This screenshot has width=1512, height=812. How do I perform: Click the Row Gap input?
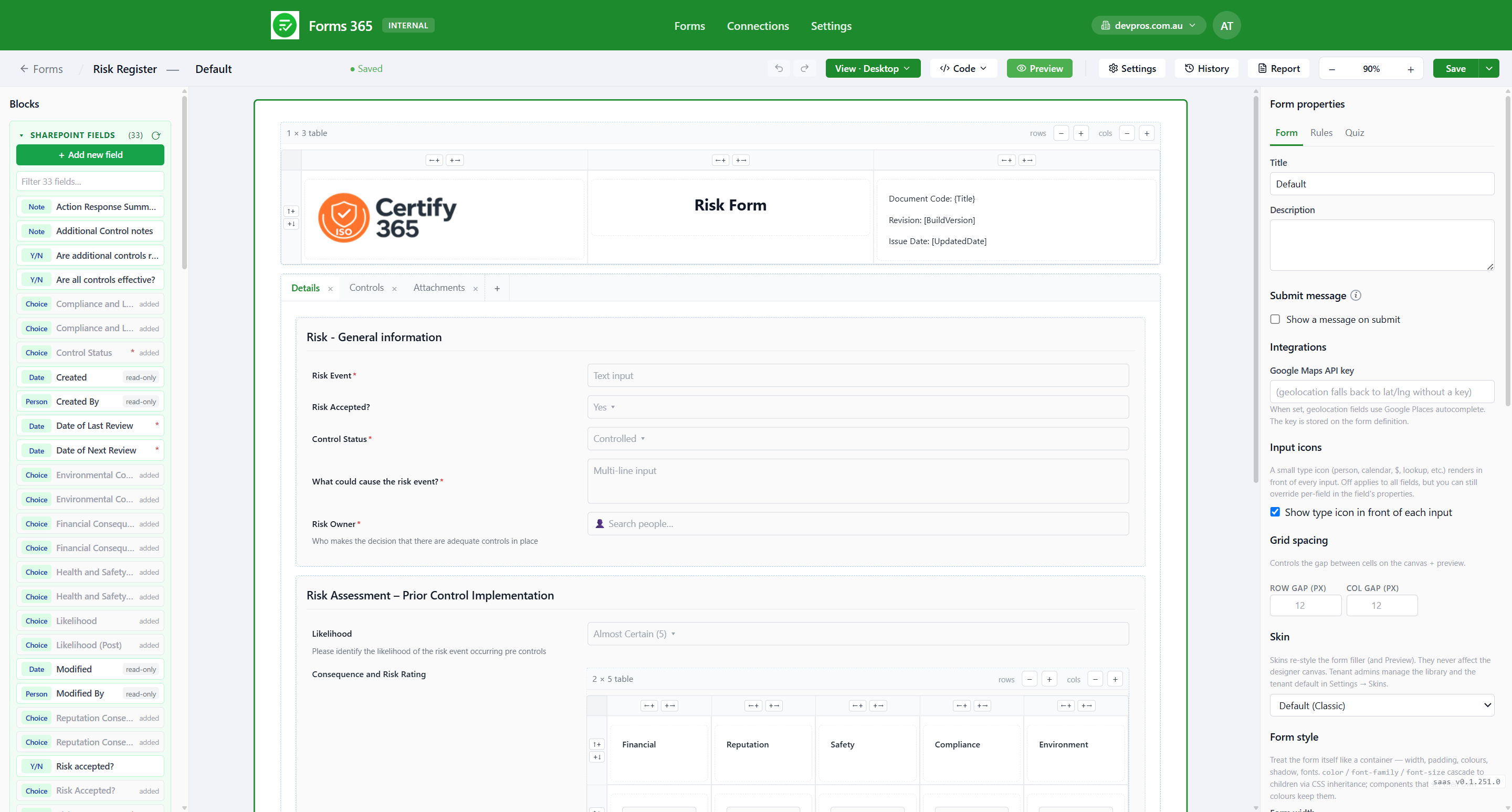1305,606
